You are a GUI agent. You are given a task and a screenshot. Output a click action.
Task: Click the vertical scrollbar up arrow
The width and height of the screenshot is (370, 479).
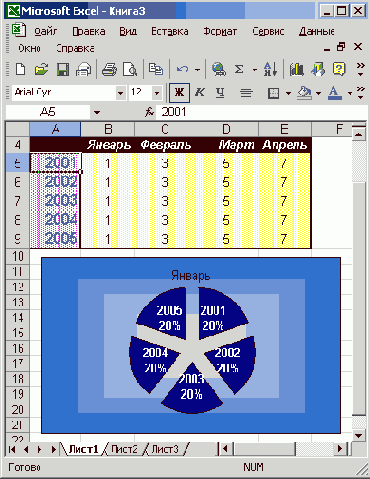click(x=359, y=135)
